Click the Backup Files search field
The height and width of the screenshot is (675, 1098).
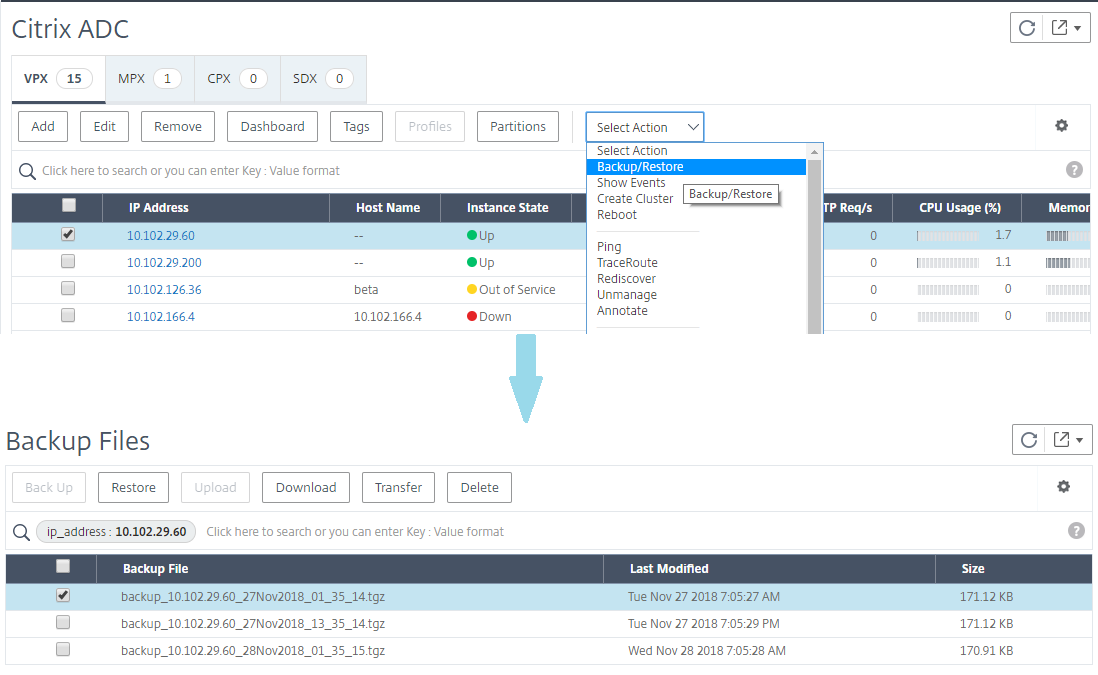(x=630, y=532)
